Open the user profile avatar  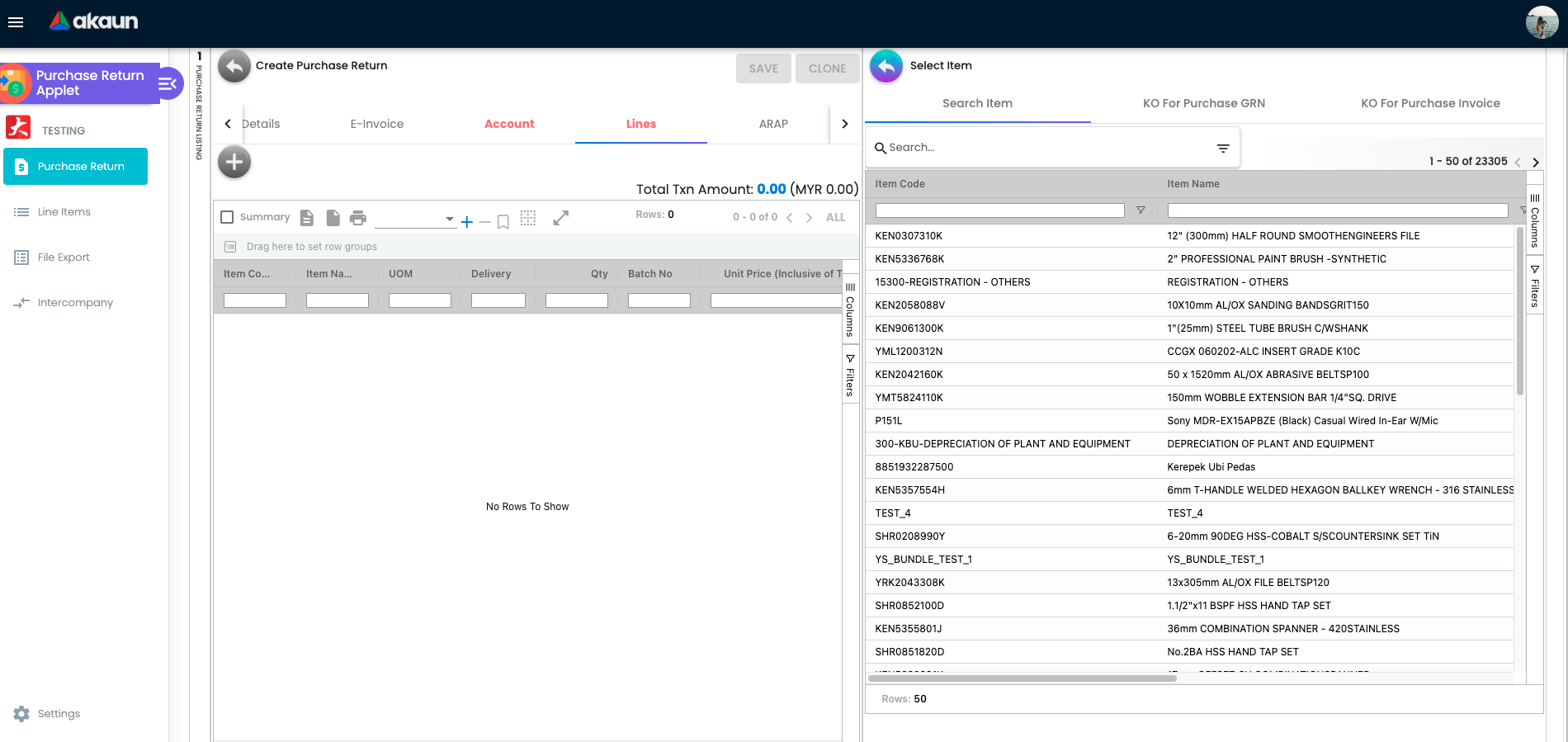[x=1542, y=22]
